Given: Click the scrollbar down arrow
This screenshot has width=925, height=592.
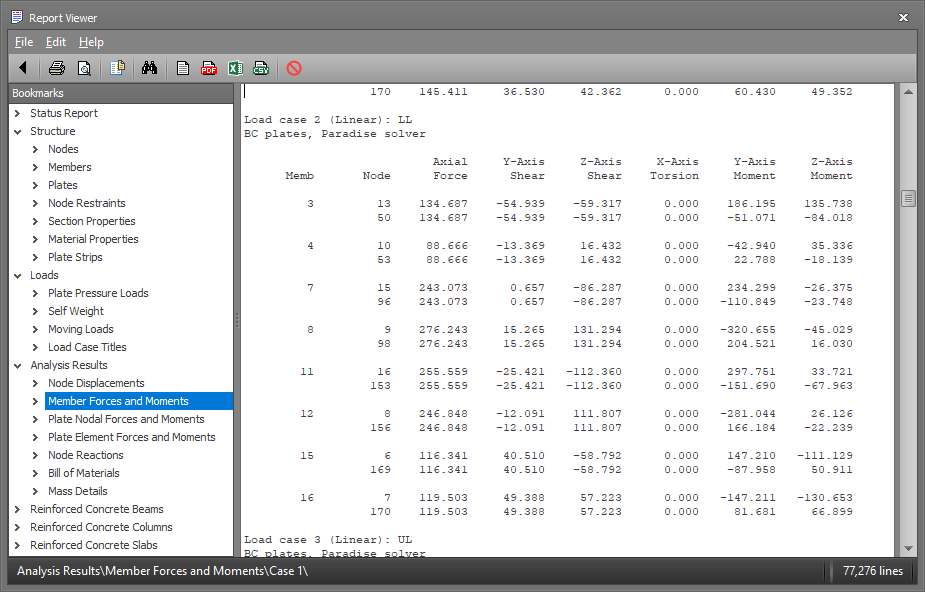Looking at the screenshot, I should 908,549.
